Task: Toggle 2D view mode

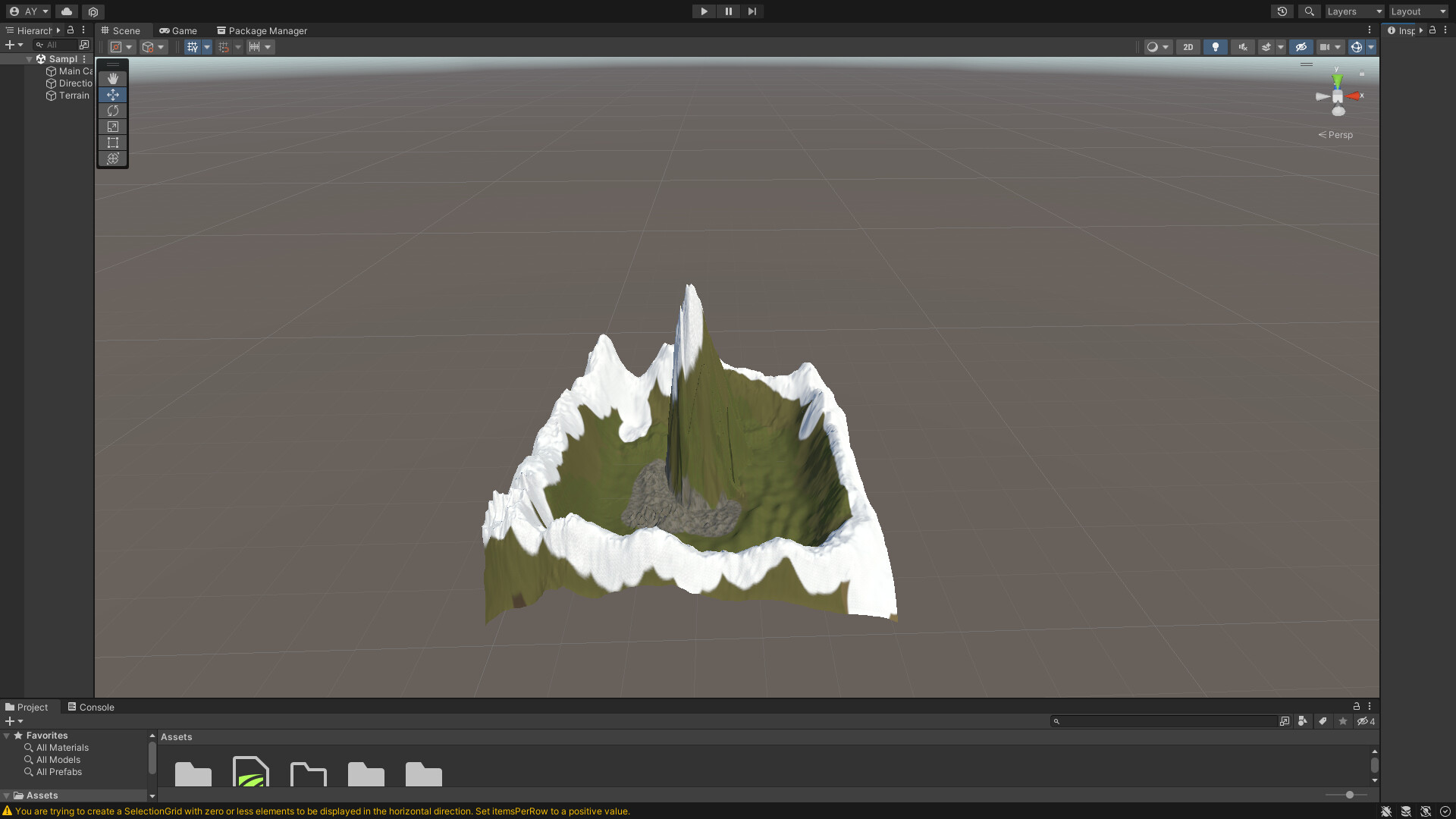Action: click(x=1188, y=47)
